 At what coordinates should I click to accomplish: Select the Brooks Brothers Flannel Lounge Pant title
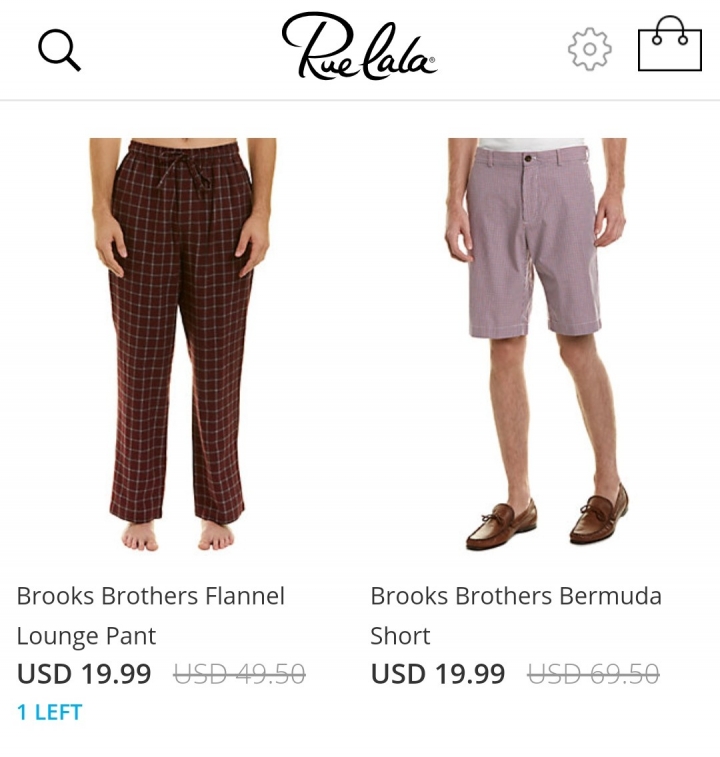pyautogui.click(x=151, y=616)
